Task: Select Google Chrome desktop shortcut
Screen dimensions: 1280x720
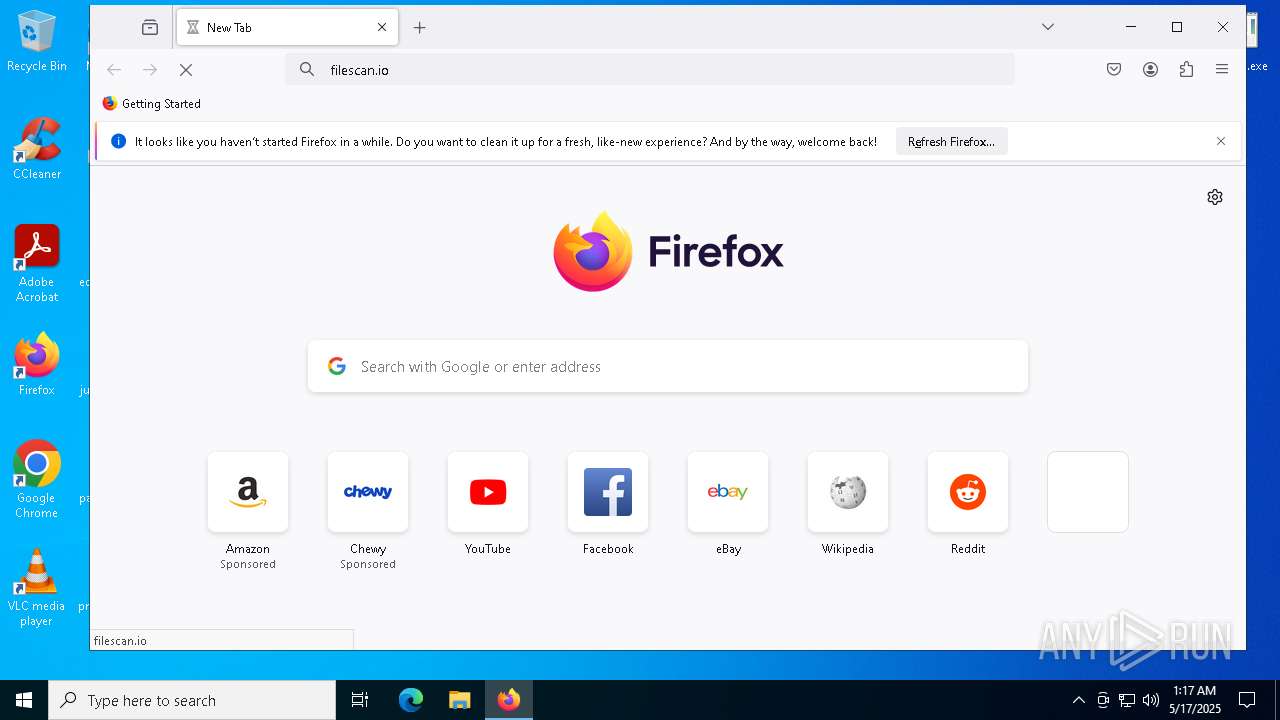Action: point(37,480)
